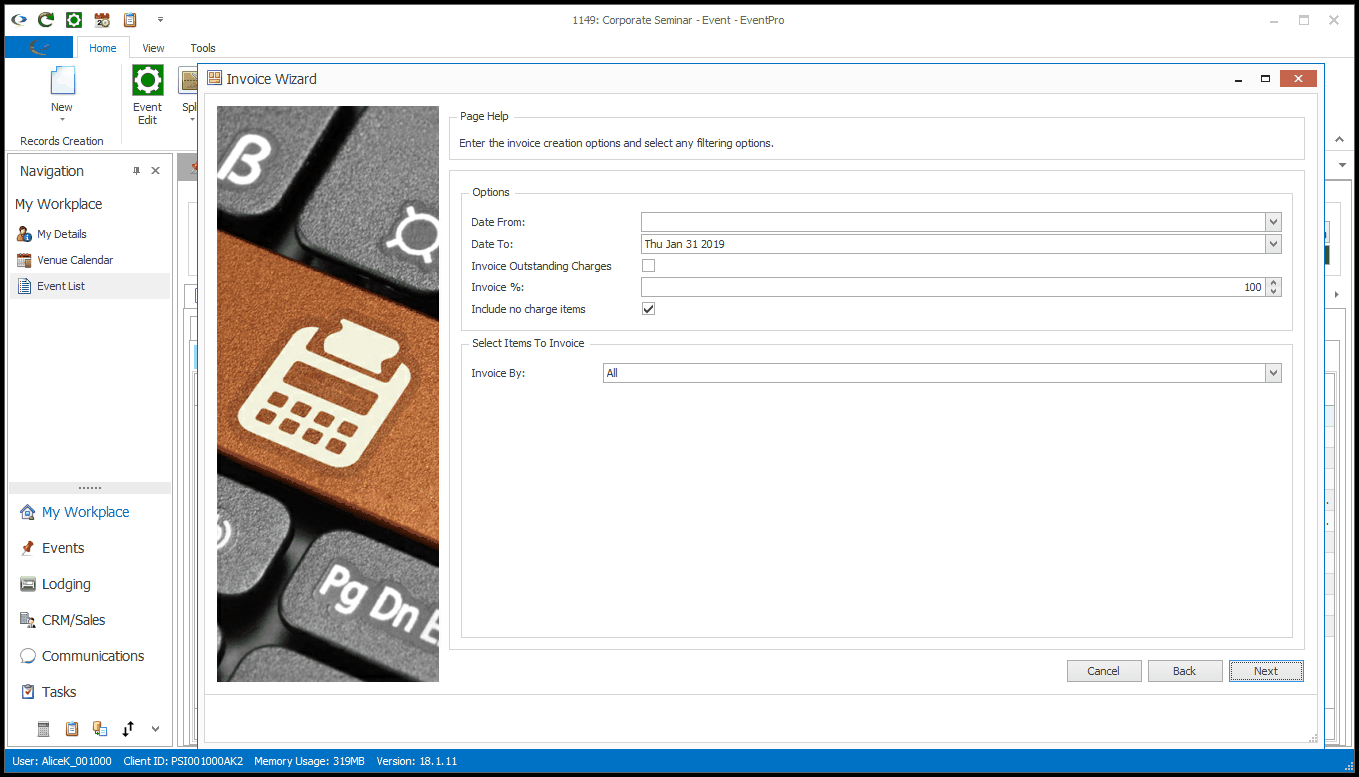
Task: Minimize the Invoice Wizard dialog
Action: (1239, 79)
